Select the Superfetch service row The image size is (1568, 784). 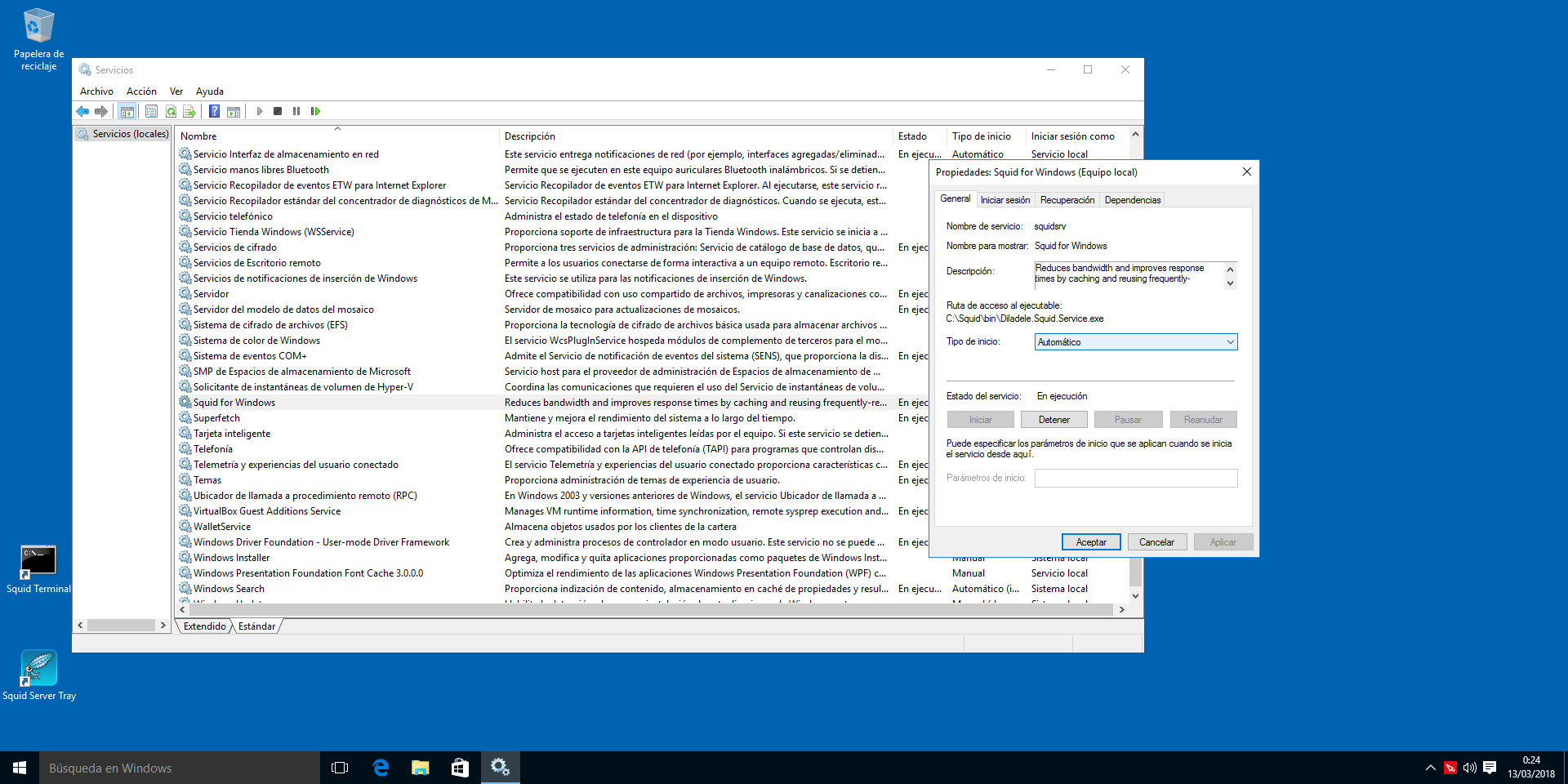pyautogui.click(x=216, y=418)
